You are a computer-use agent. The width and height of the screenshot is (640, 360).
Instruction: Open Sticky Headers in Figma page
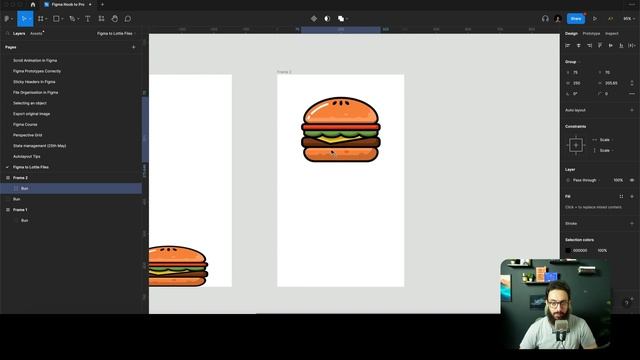click(34, 82)
